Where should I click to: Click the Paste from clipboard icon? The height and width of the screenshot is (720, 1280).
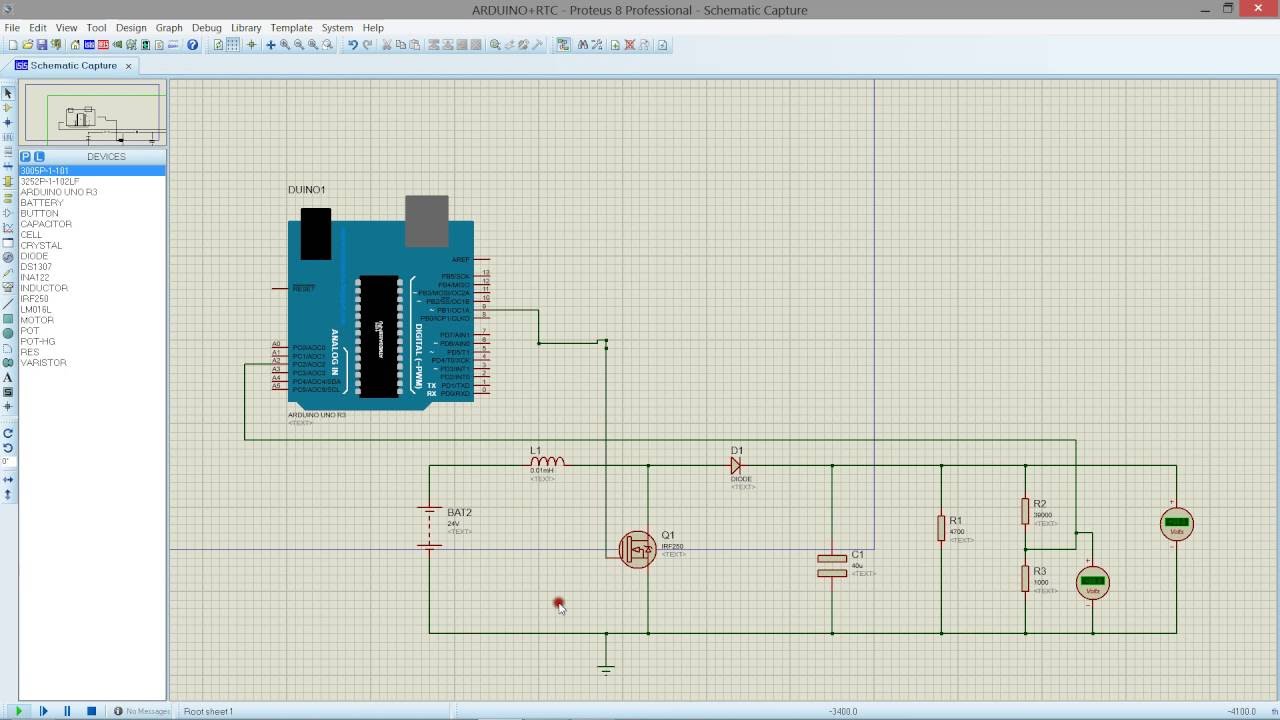[414, 45]
